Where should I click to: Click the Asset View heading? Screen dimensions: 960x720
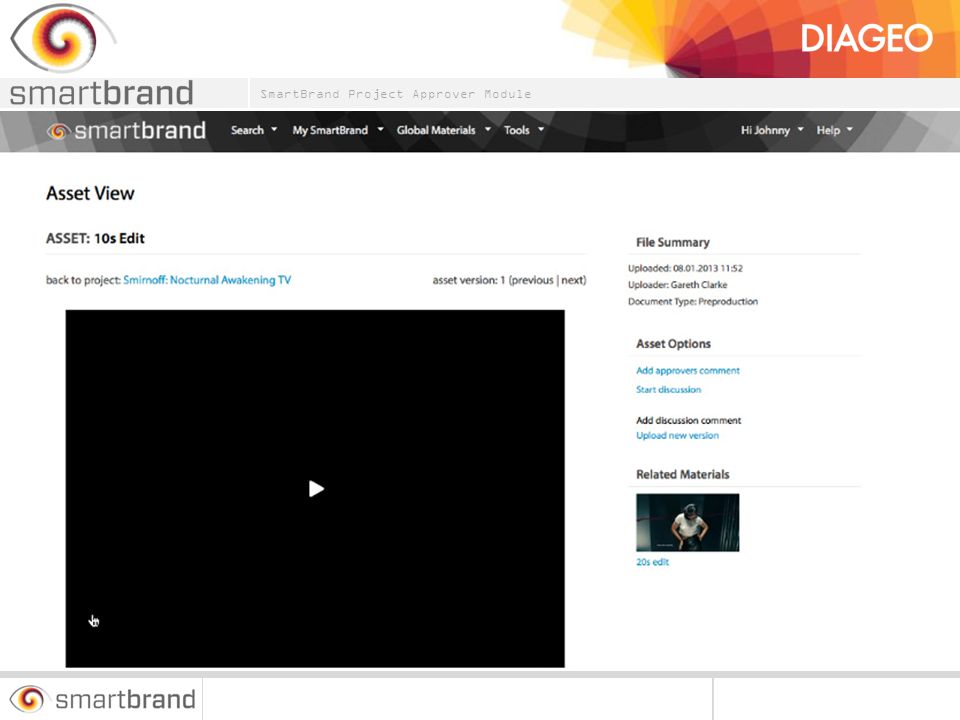[x=90, y=193]
